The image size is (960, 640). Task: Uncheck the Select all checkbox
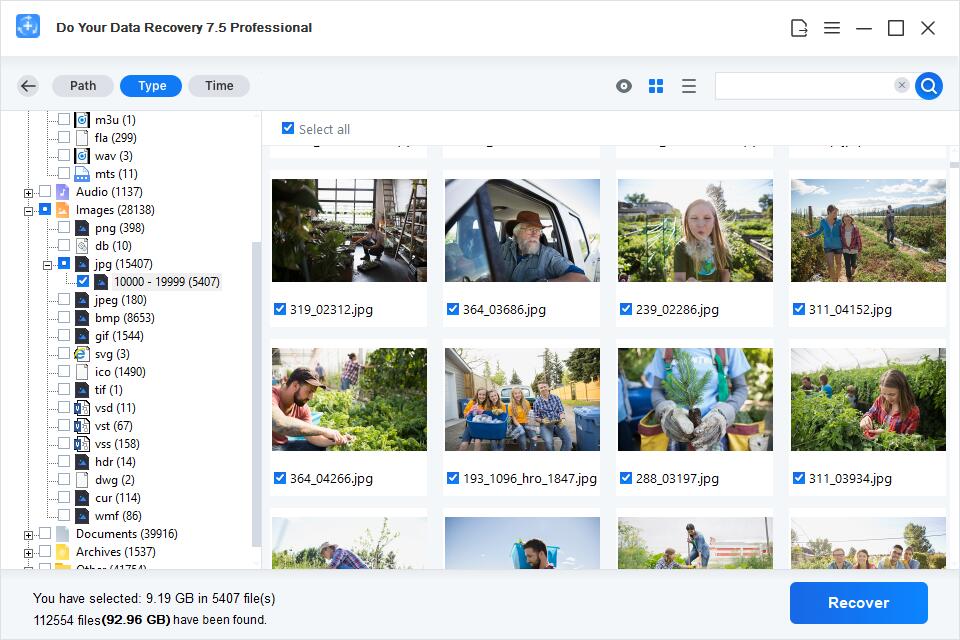[x=288, y=129]
